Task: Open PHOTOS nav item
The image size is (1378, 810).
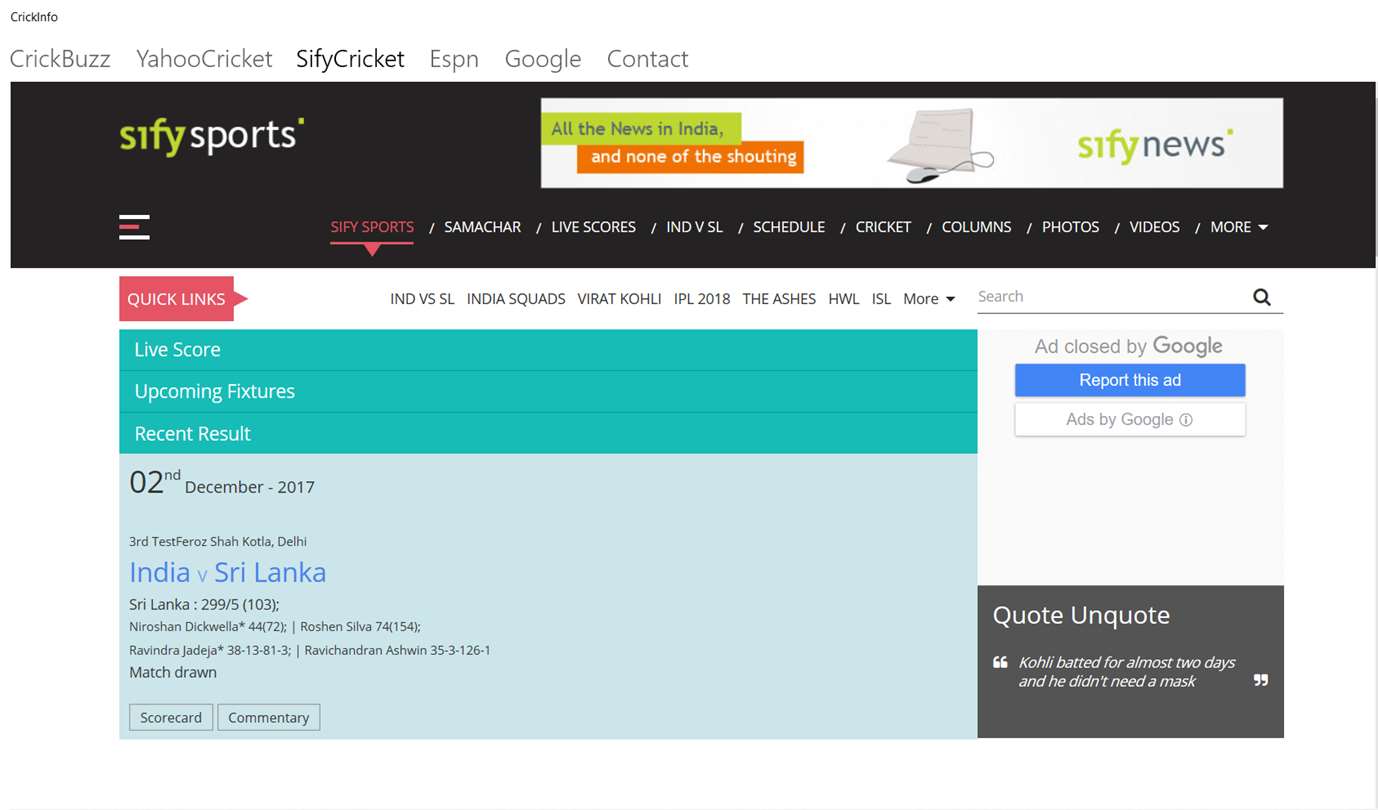Action: (x=1070, y=227)
